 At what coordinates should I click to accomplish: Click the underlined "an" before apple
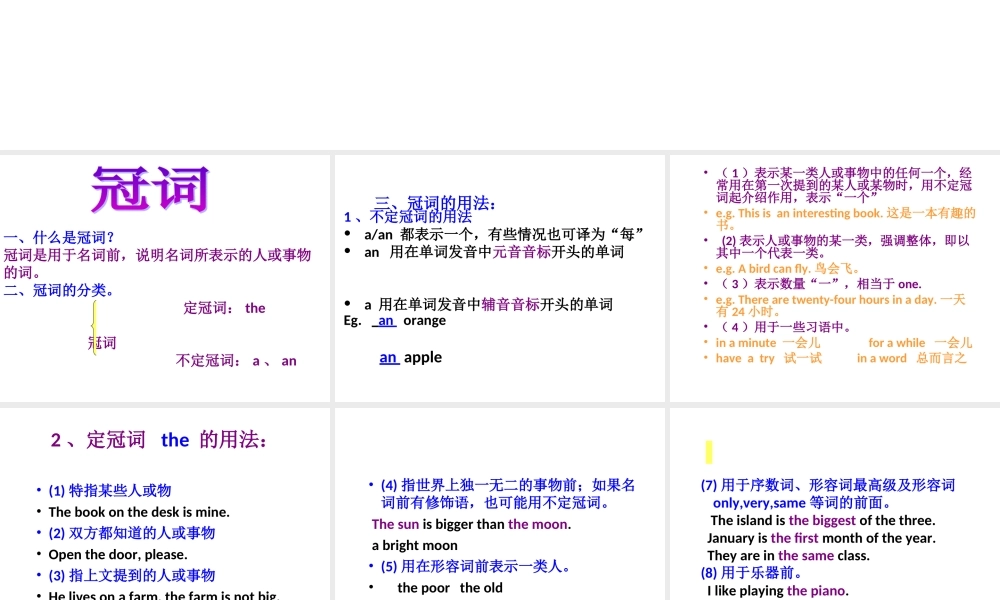coord(389,357)
